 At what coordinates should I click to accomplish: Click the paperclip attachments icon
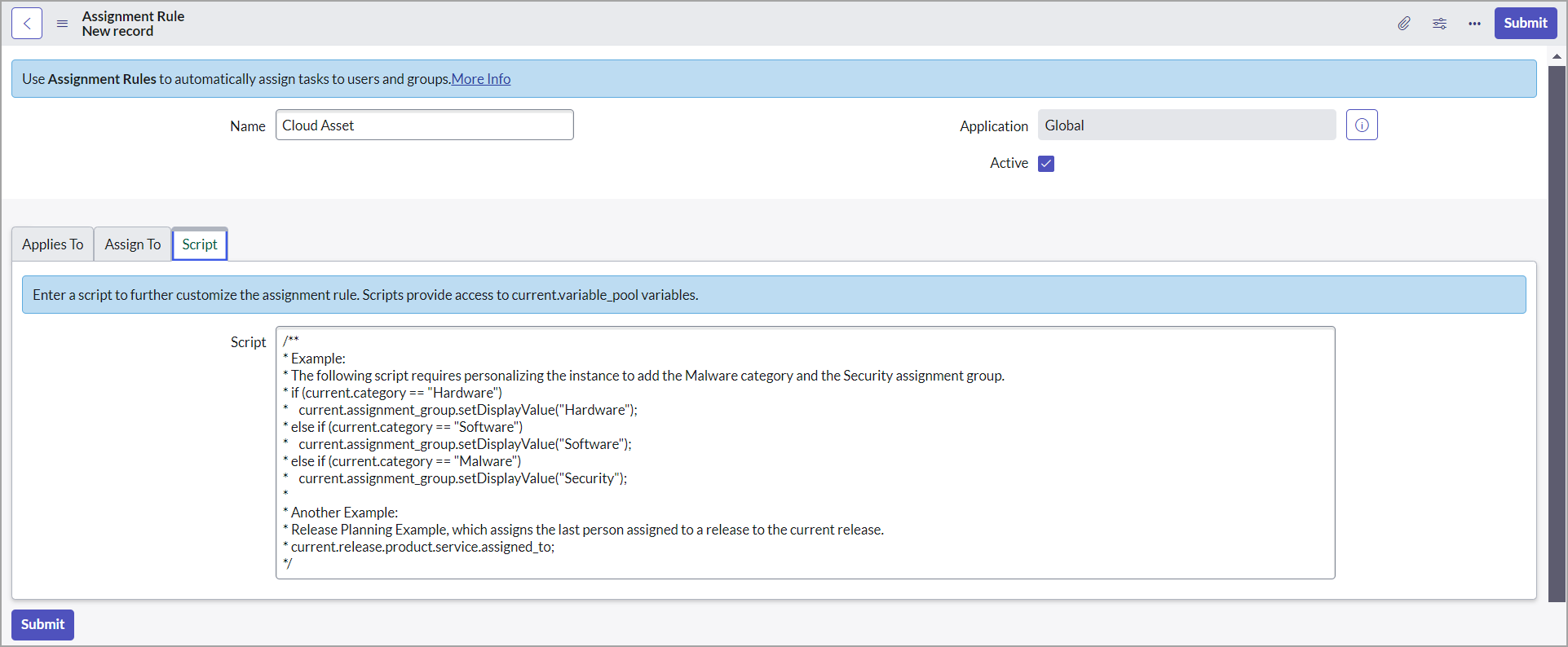tap(1403, 24)
